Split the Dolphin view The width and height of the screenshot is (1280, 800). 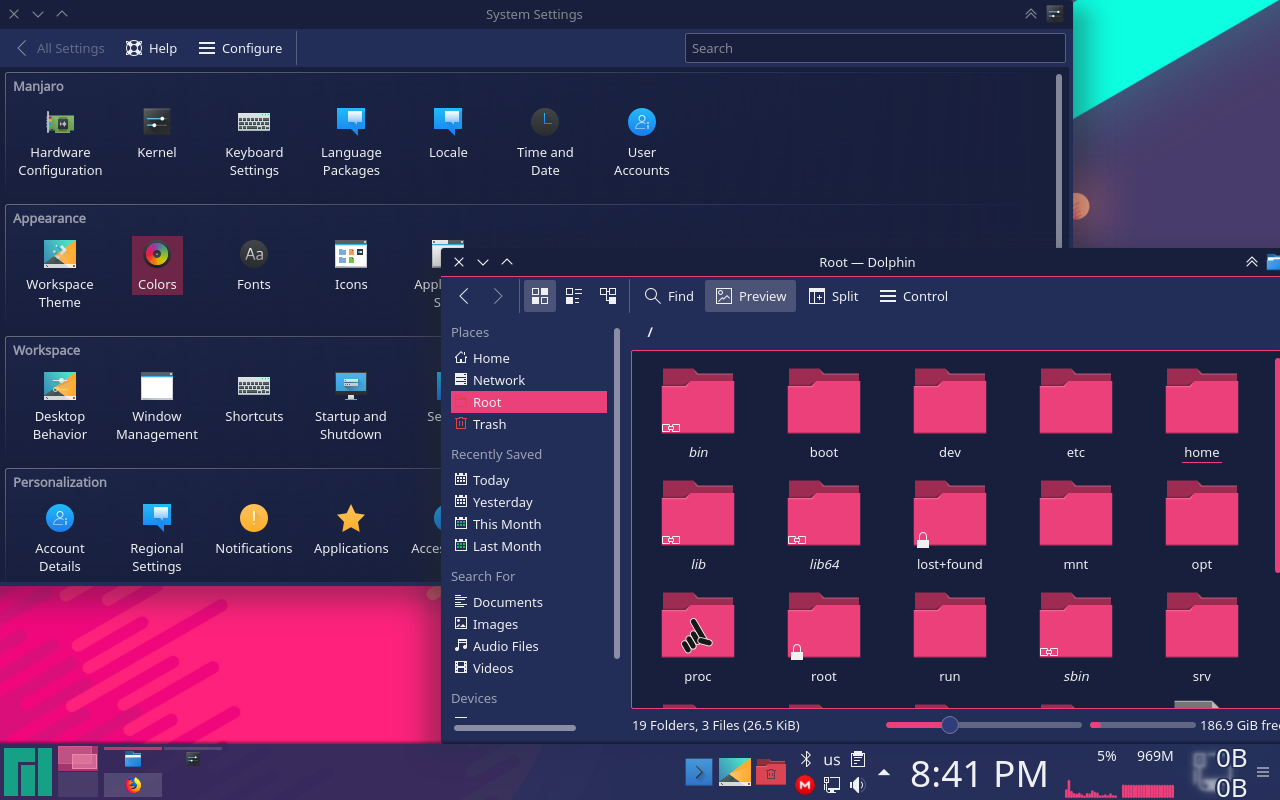tap(833, 296)
